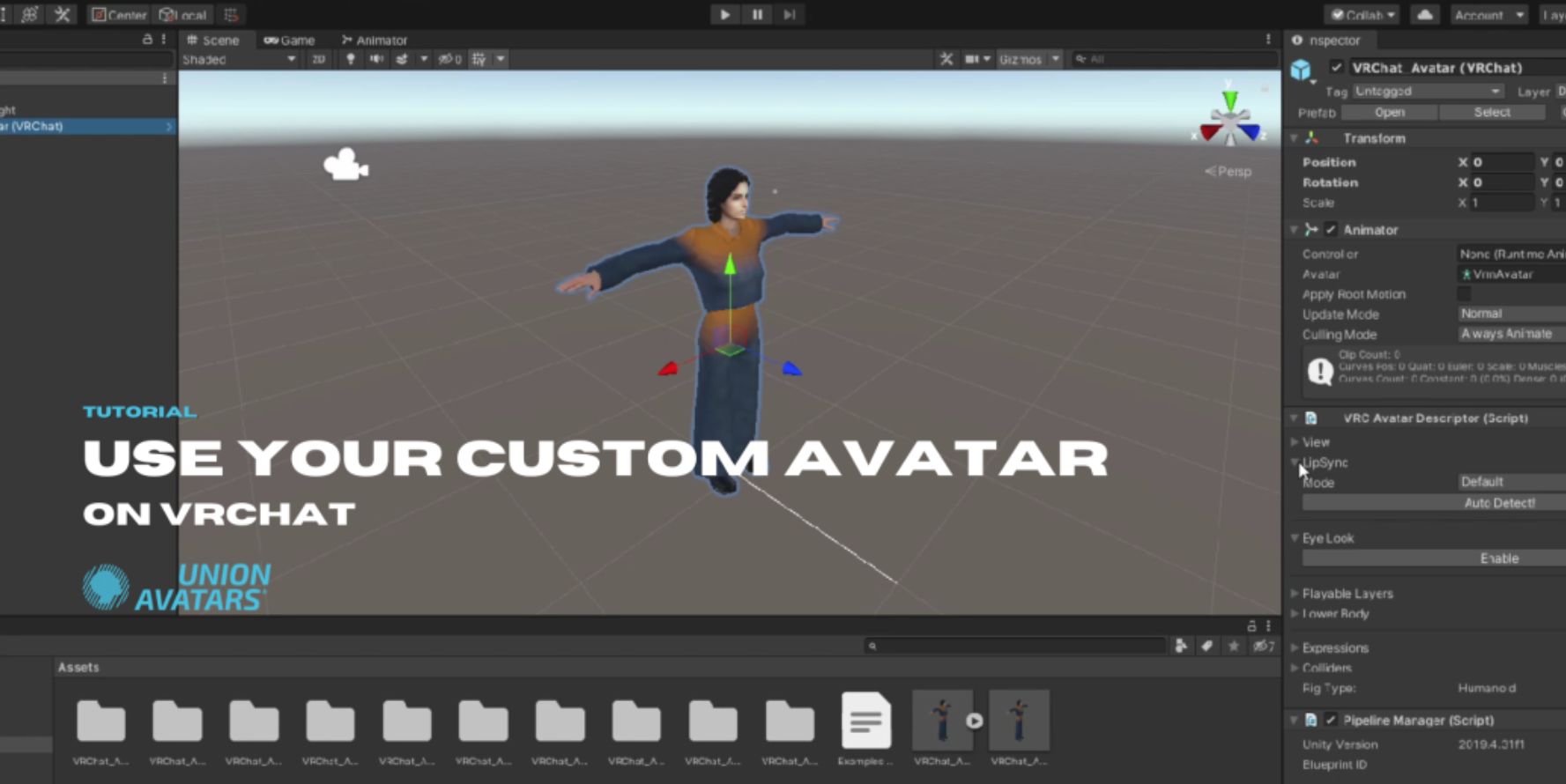Open the Tag Untagged dropdown
The width and height of the screenshot is (1566, 784).
pyautogui.click(x=1428, y=92)
